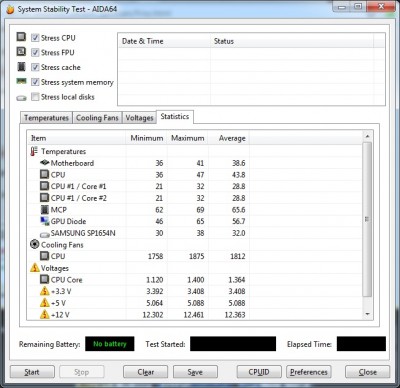Minimize the System Stability Test window
Viewport: 400px width, 388px height.
(342, 7)
